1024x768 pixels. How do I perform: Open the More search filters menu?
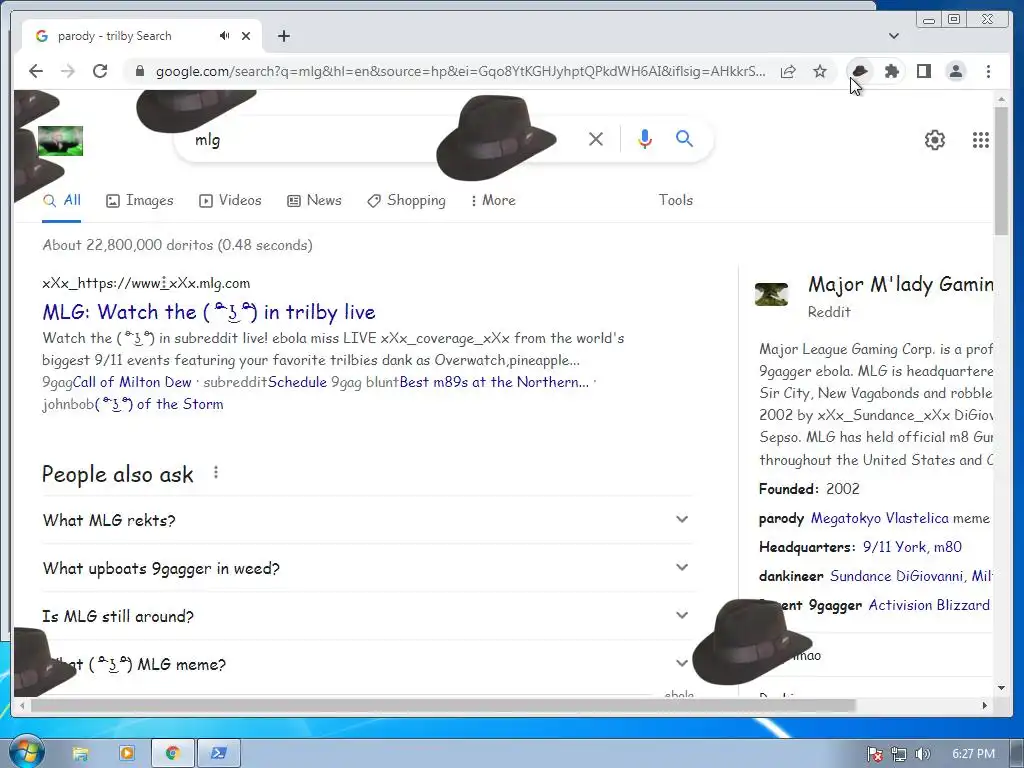493,200
